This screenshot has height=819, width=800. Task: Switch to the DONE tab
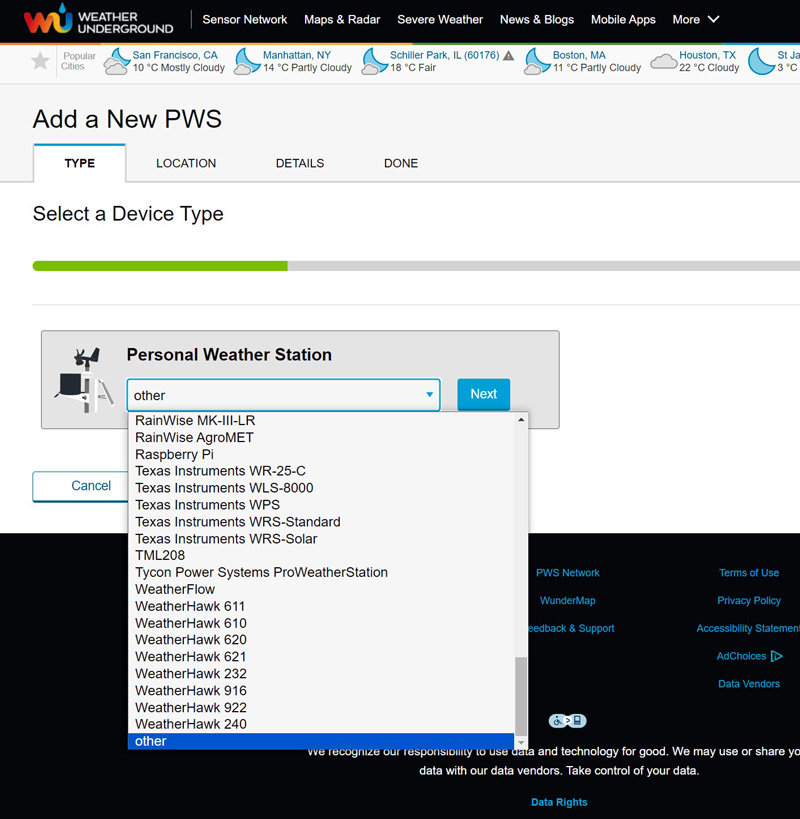coord(401,163)
